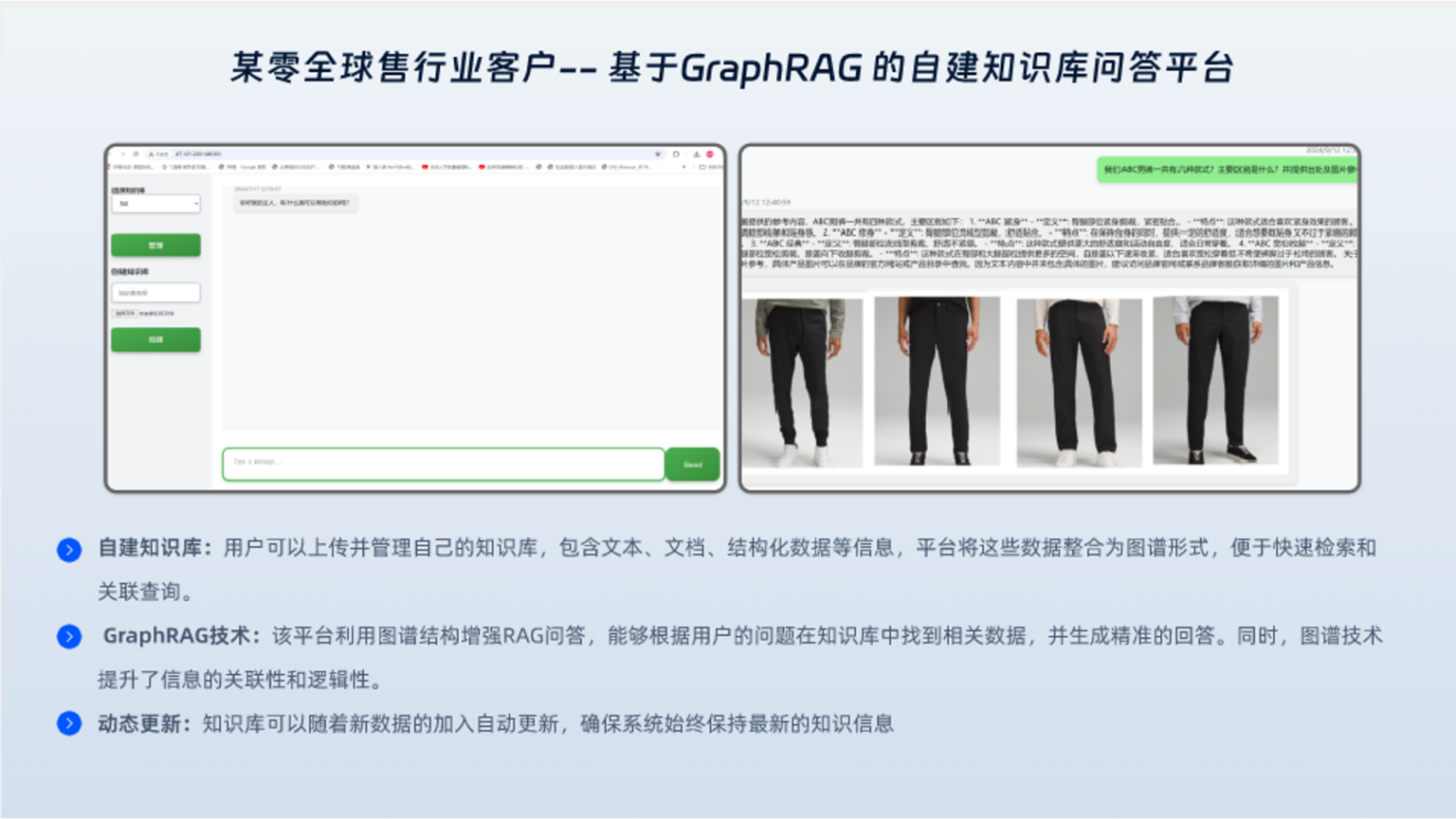Click the browser reload icon
Screen dimensions: 1456x819
[x=136, y=154]
